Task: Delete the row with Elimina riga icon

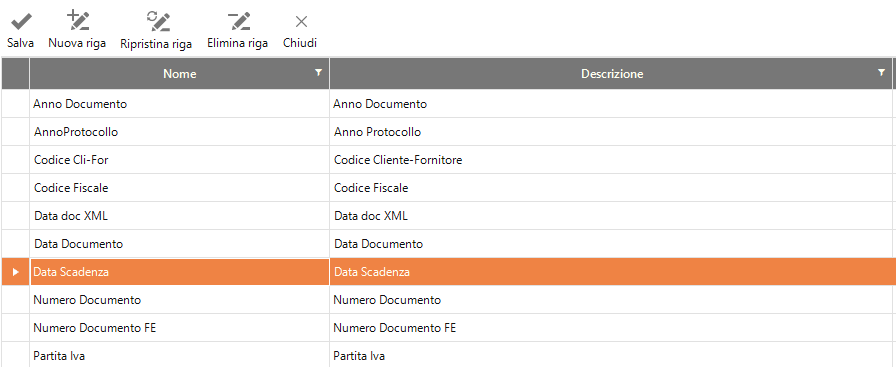Action: pos(238,21)
